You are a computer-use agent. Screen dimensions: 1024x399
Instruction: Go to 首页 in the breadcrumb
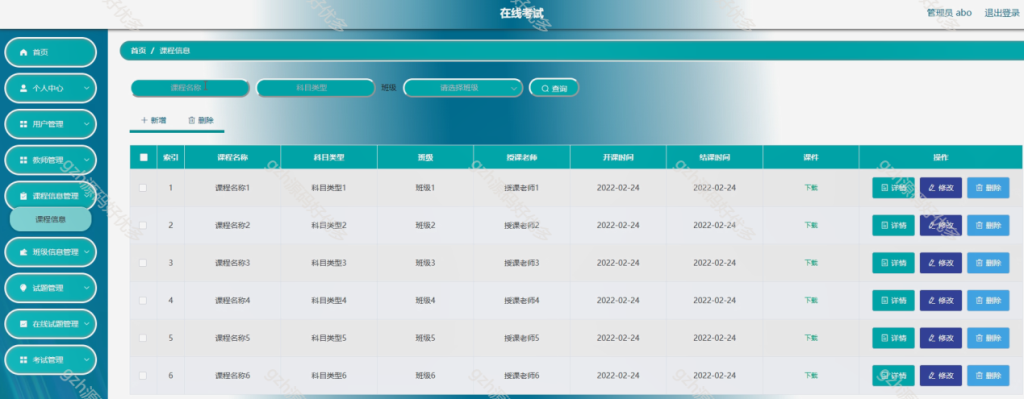138,51
